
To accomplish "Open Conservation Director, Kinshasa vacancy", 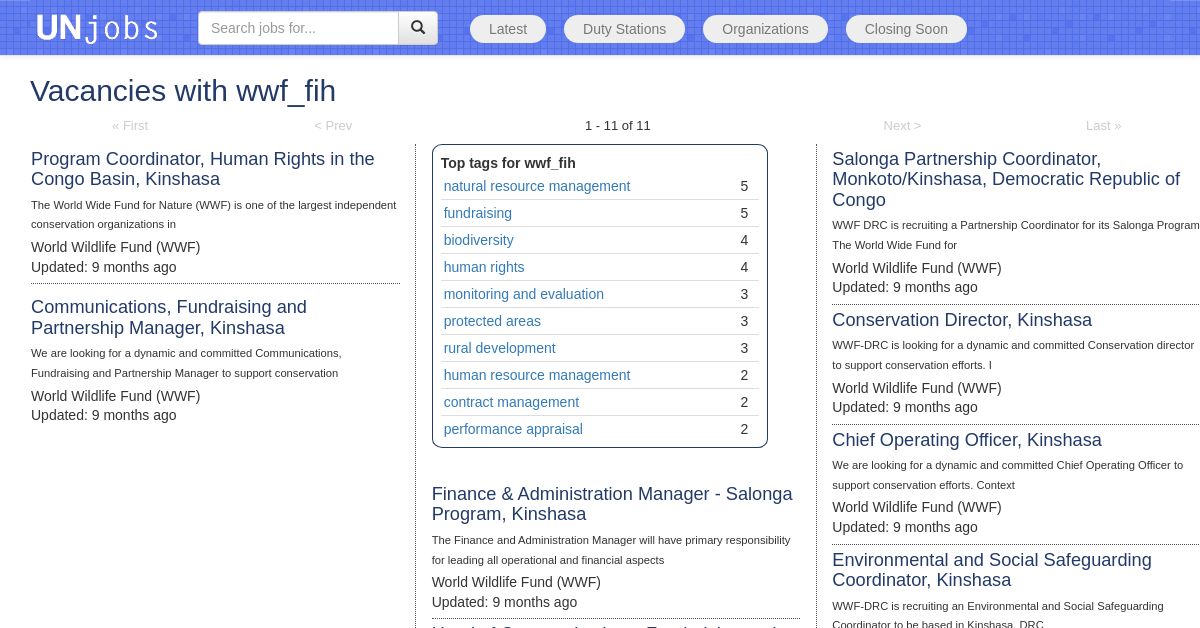I will click(962, 320).
